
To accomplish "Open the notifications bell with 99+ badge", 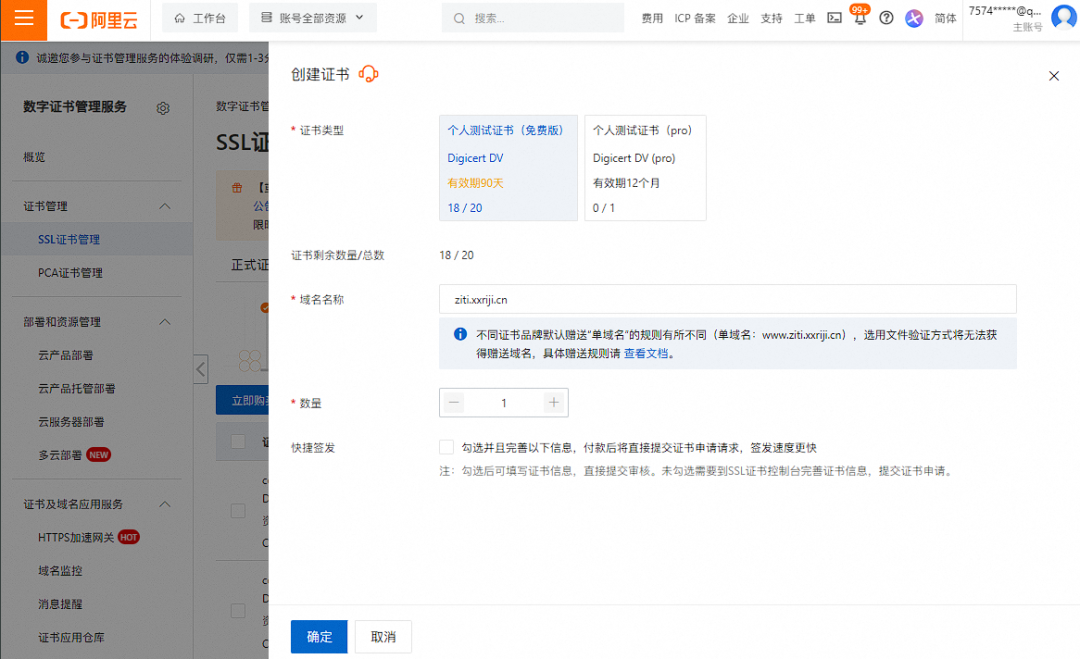I will [860, 18].
